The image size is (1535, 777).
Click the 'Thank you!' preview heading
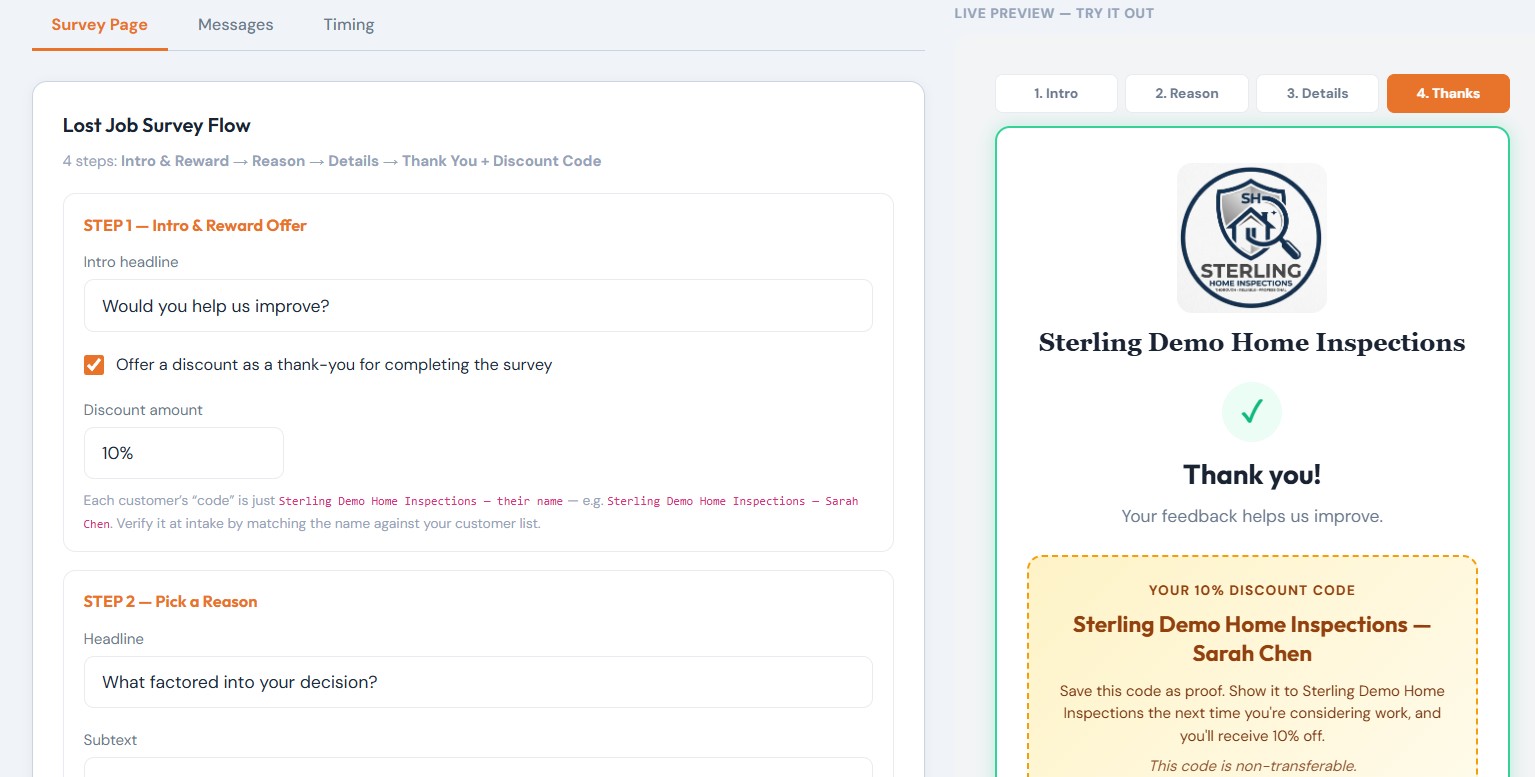pos(1252,474)
